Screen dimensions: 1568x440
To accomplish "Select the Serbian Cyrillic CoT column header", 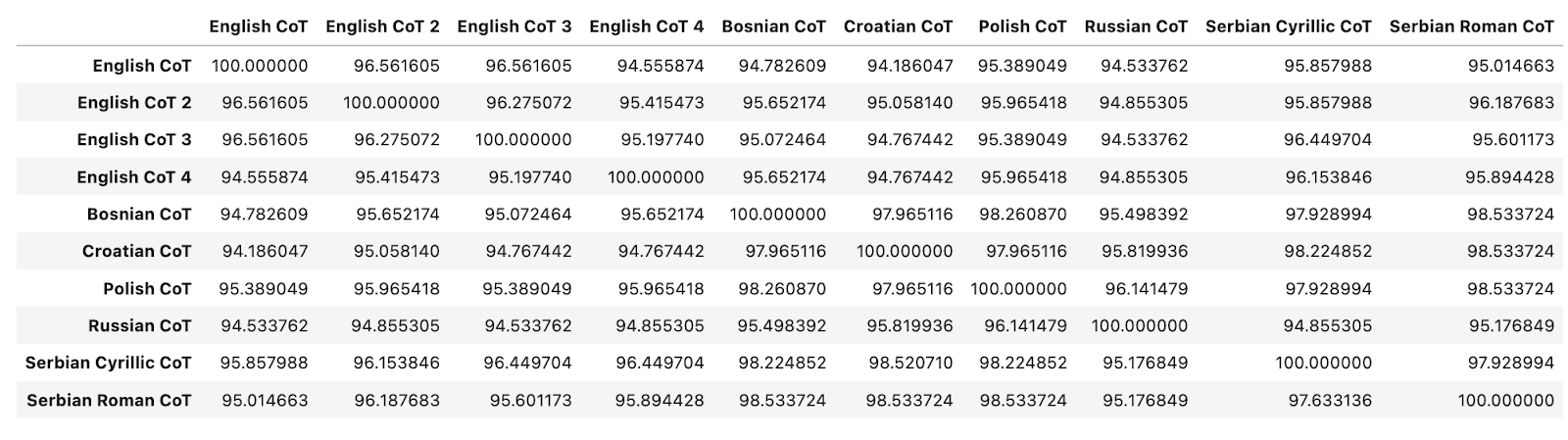I will pos(1288,26).
